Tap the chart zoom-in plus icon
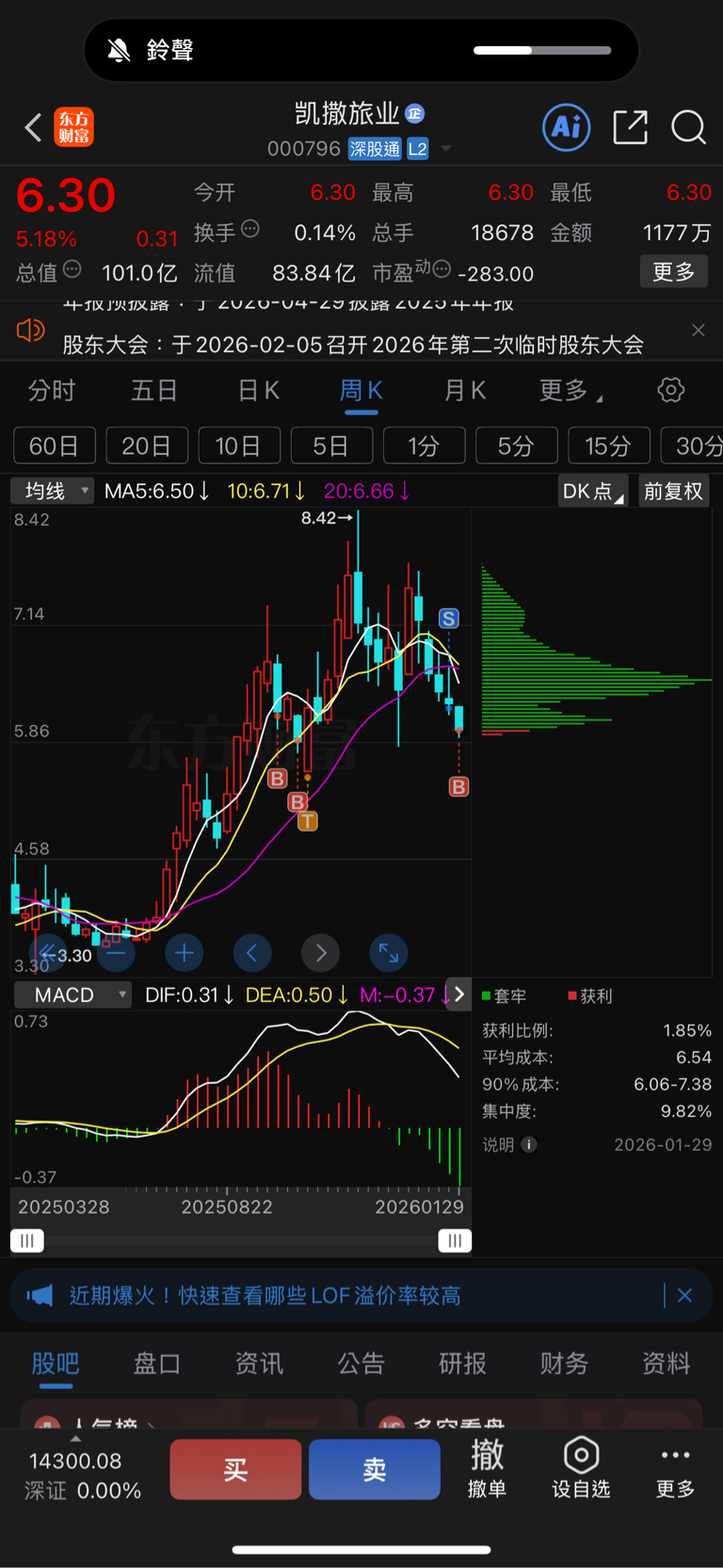This screenshot has width=723, height=1568. pos(184,953)
